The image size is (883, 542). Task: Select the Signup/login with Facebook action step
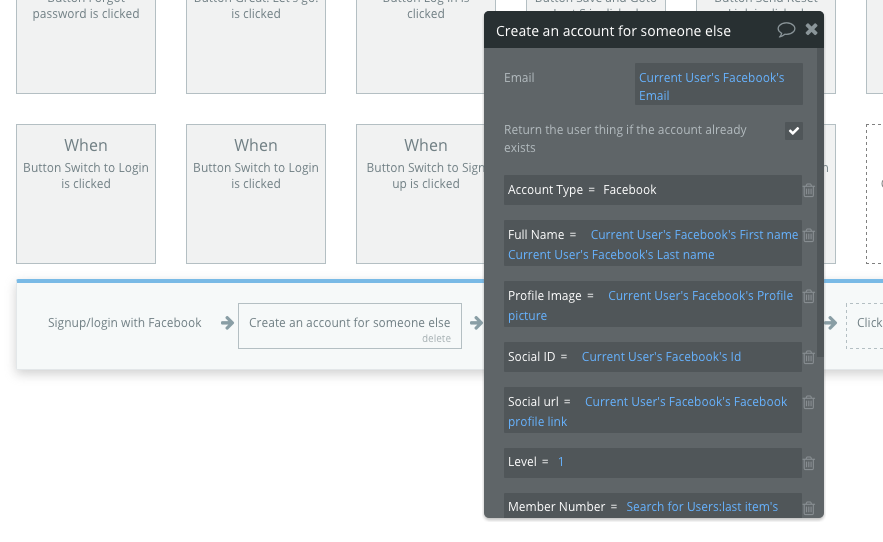click(x=124, y=323)
